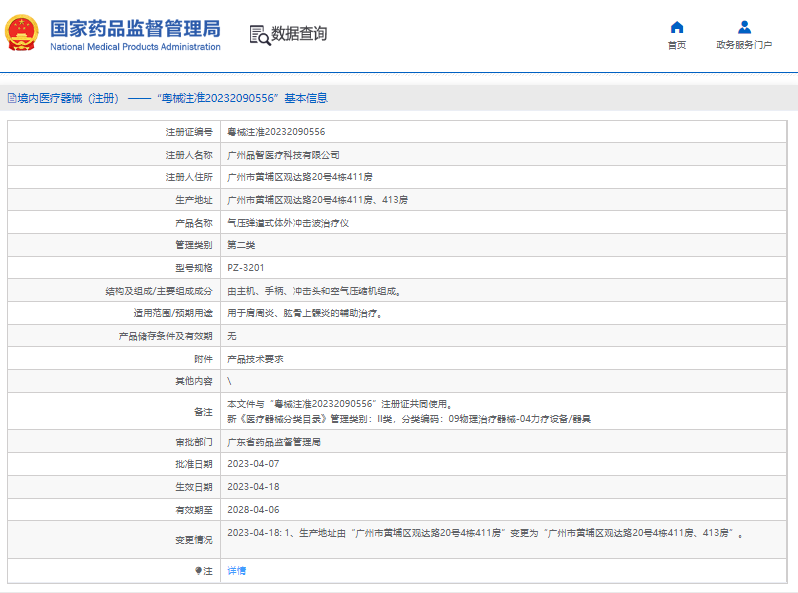Screen dimensions: 798x593
Task: Select 广州品智医疗科技有限公司 cell
Action: (283, 155)
